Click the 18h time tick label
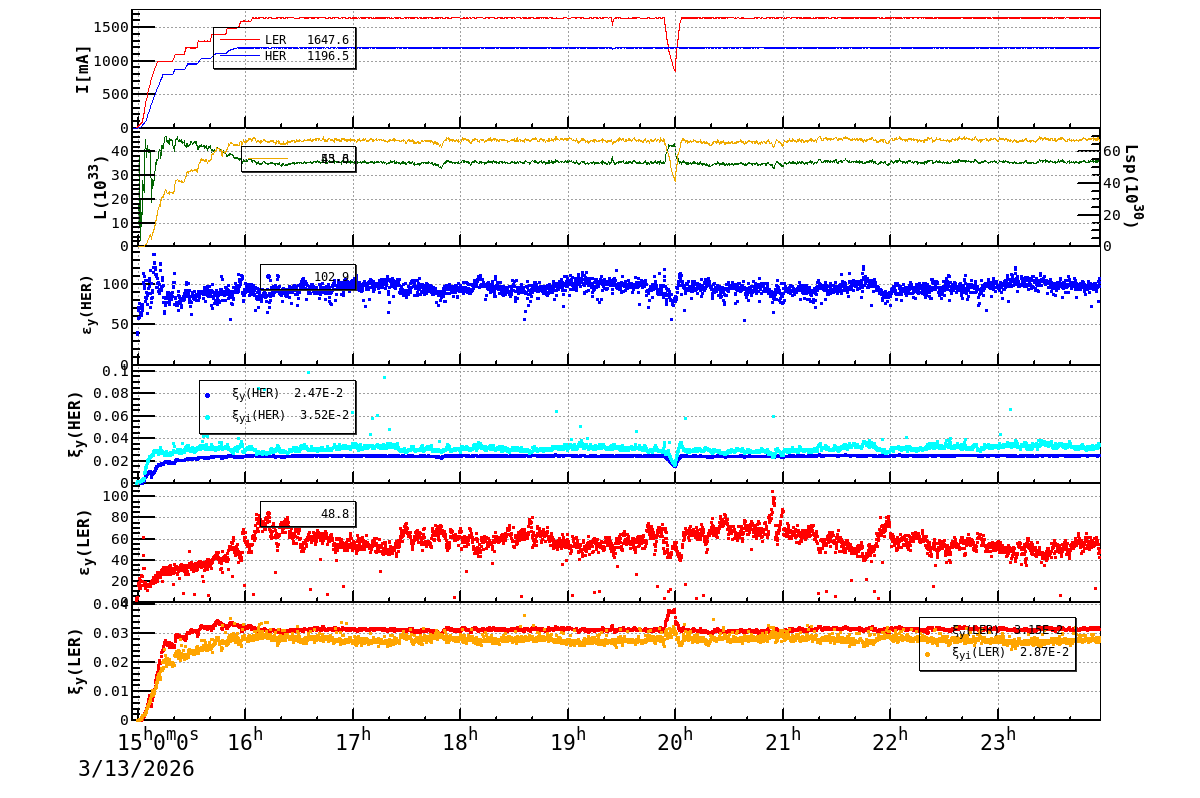Image resolution: width=1200 pixels, height=798 pixels. 460,740
